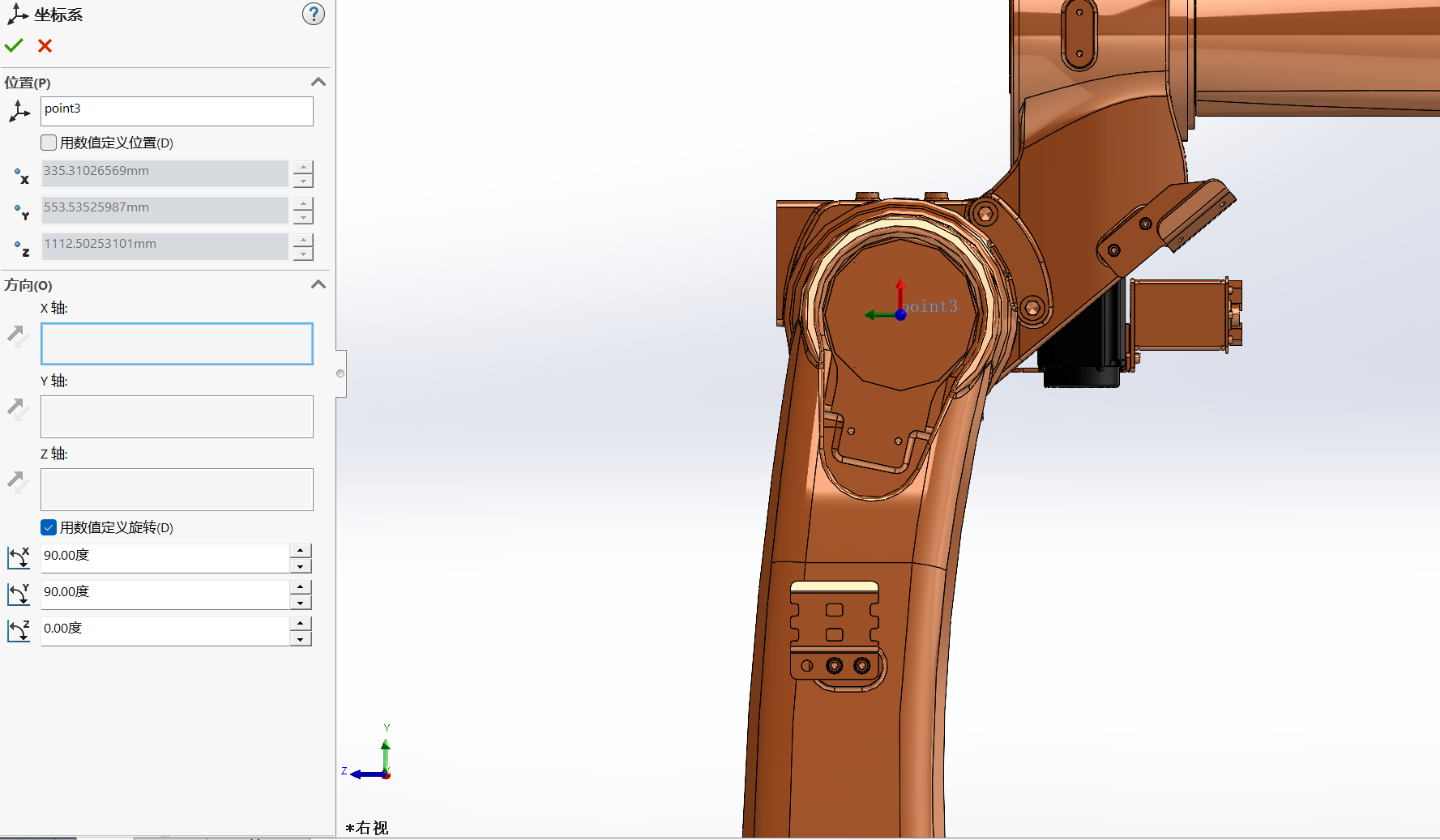Decrease the Y rotation angle with down arrow
This screenshot has height=840, width=1440.
(x=301, y=603)
